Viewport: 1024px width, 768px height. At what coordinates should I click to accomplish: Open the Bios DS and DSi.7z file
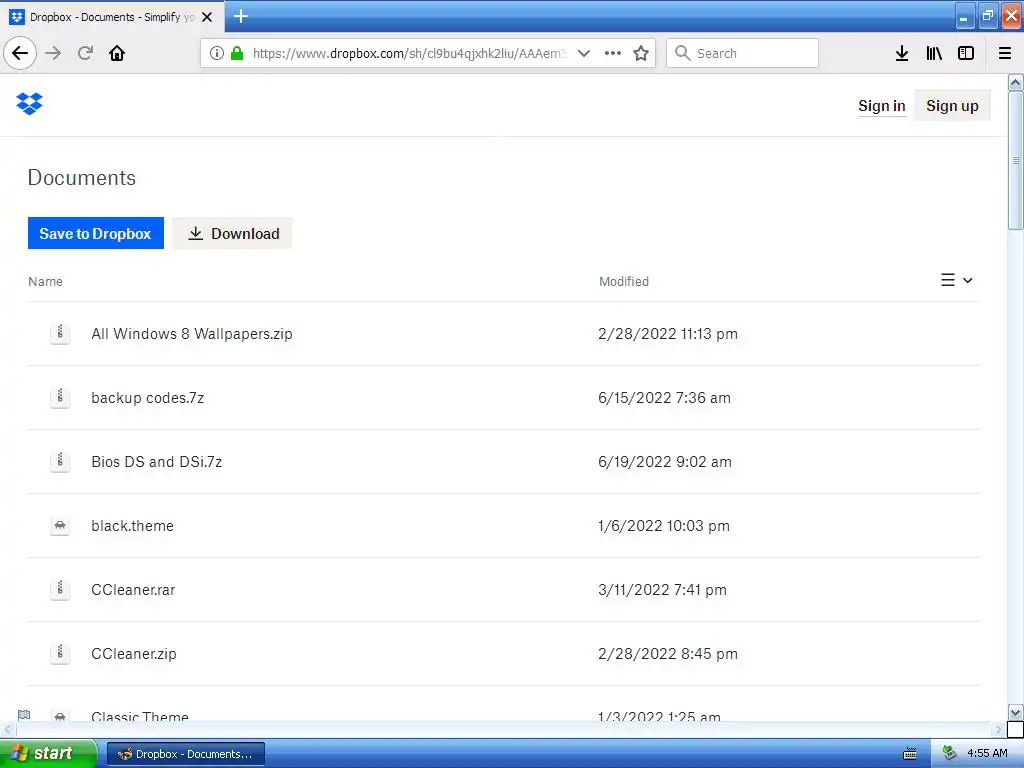coord(157,462)
